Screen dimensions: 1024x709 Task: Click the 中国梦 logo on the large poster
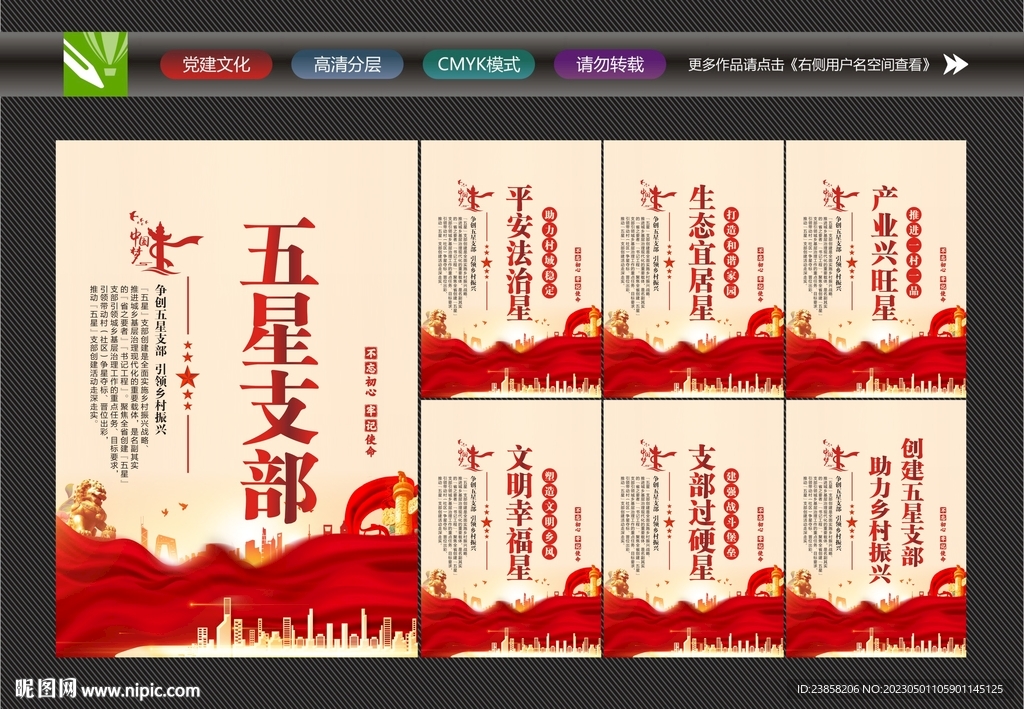tap(165, 244)
